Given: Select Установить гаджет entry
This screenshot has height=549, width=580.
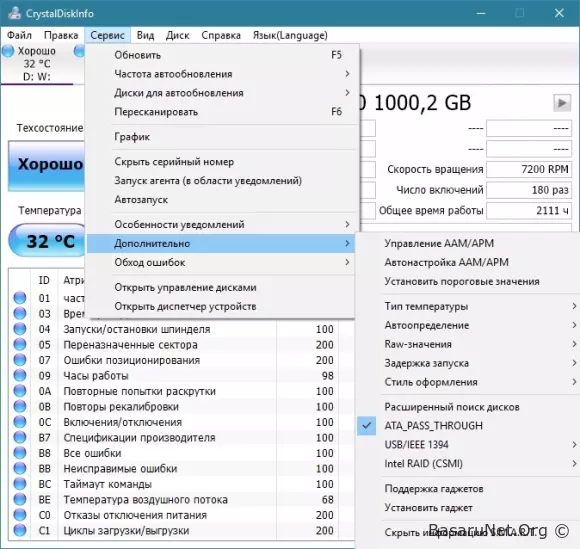Looking at the screenshot, I should pos(468,508).
